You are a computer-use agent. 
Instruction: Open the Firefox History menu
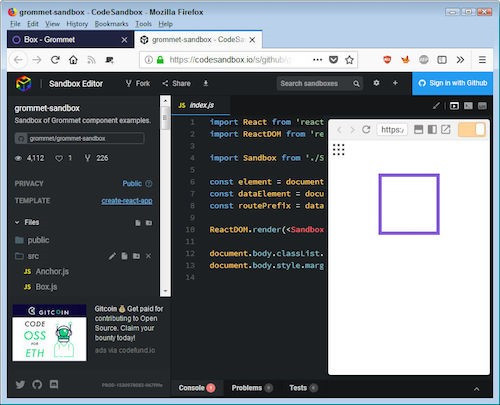(77, 24)
